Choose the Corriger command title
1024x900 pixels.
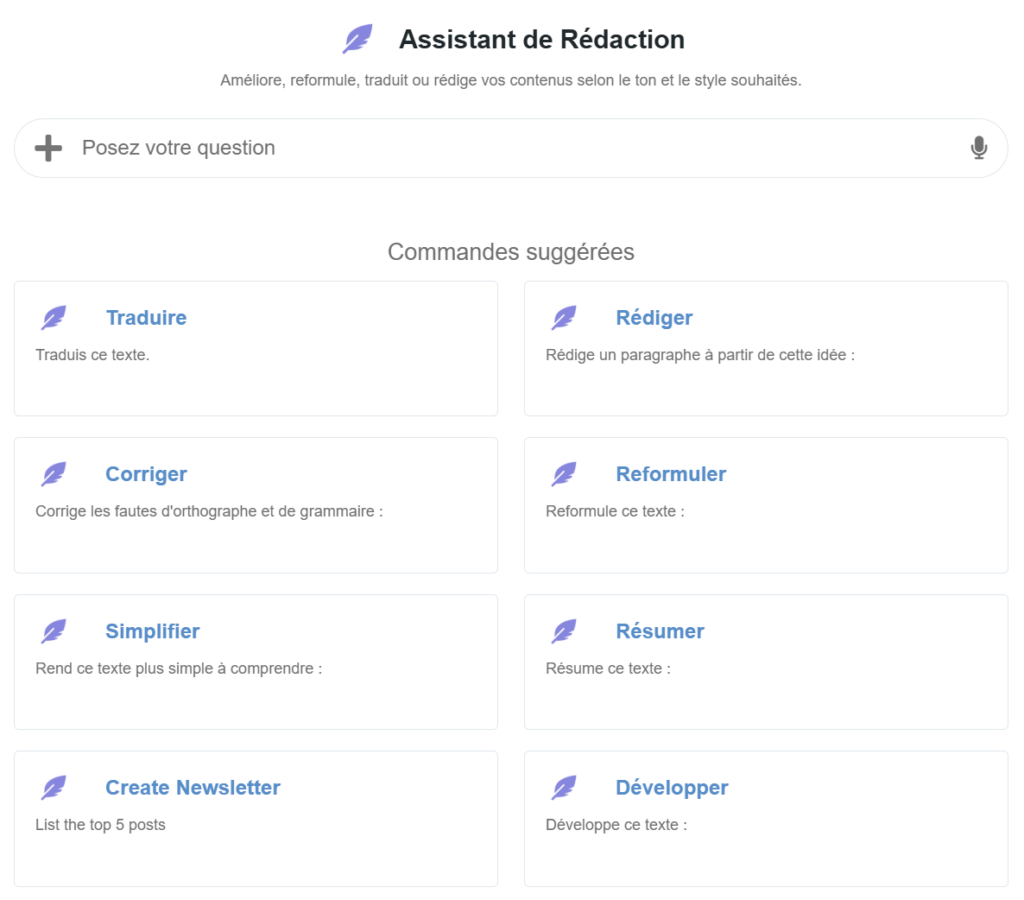pyautogui.click(x=146, y=474)
